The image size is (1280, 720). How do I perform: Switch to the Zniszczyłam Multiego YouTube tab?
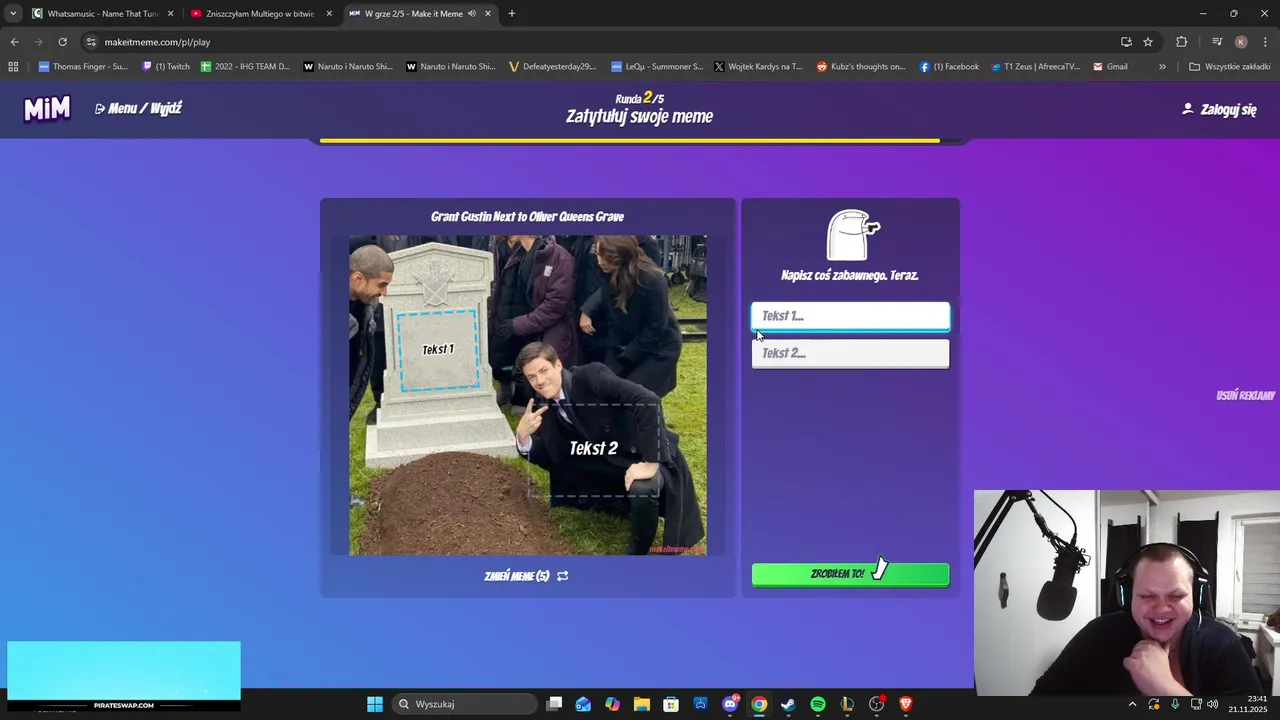tap(260, 14)
